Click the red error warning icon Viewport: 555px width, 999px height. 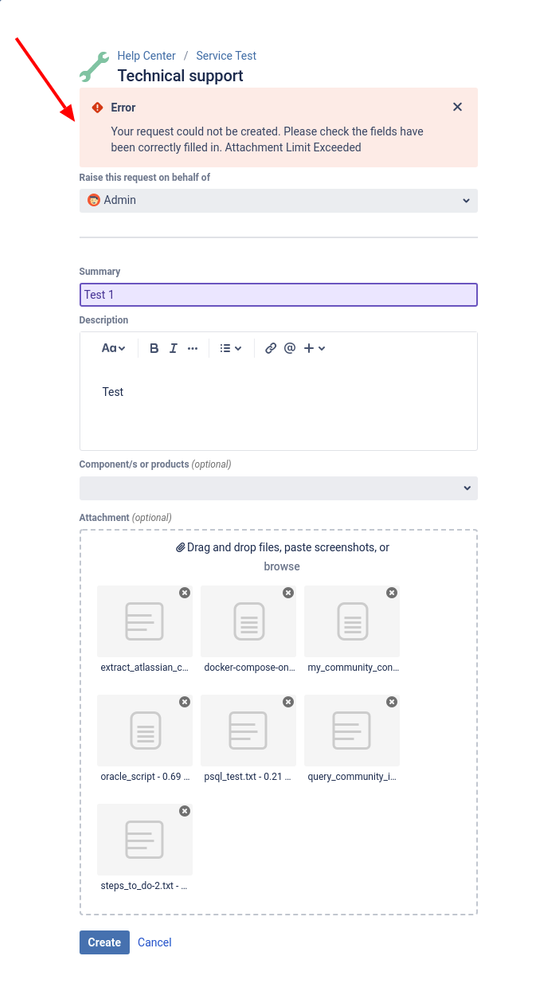pos(97,107)
